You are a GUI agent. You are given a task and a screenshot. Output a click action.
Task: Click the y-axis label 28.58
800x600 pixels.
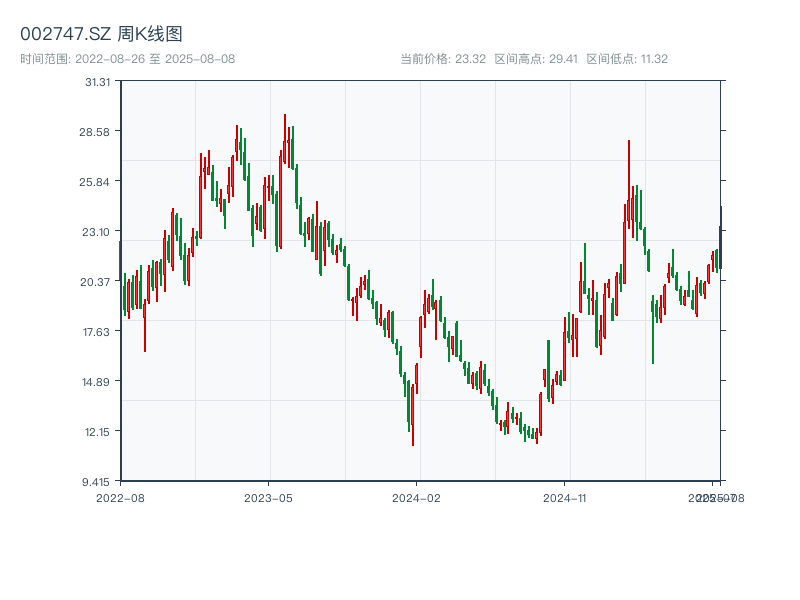94,132
